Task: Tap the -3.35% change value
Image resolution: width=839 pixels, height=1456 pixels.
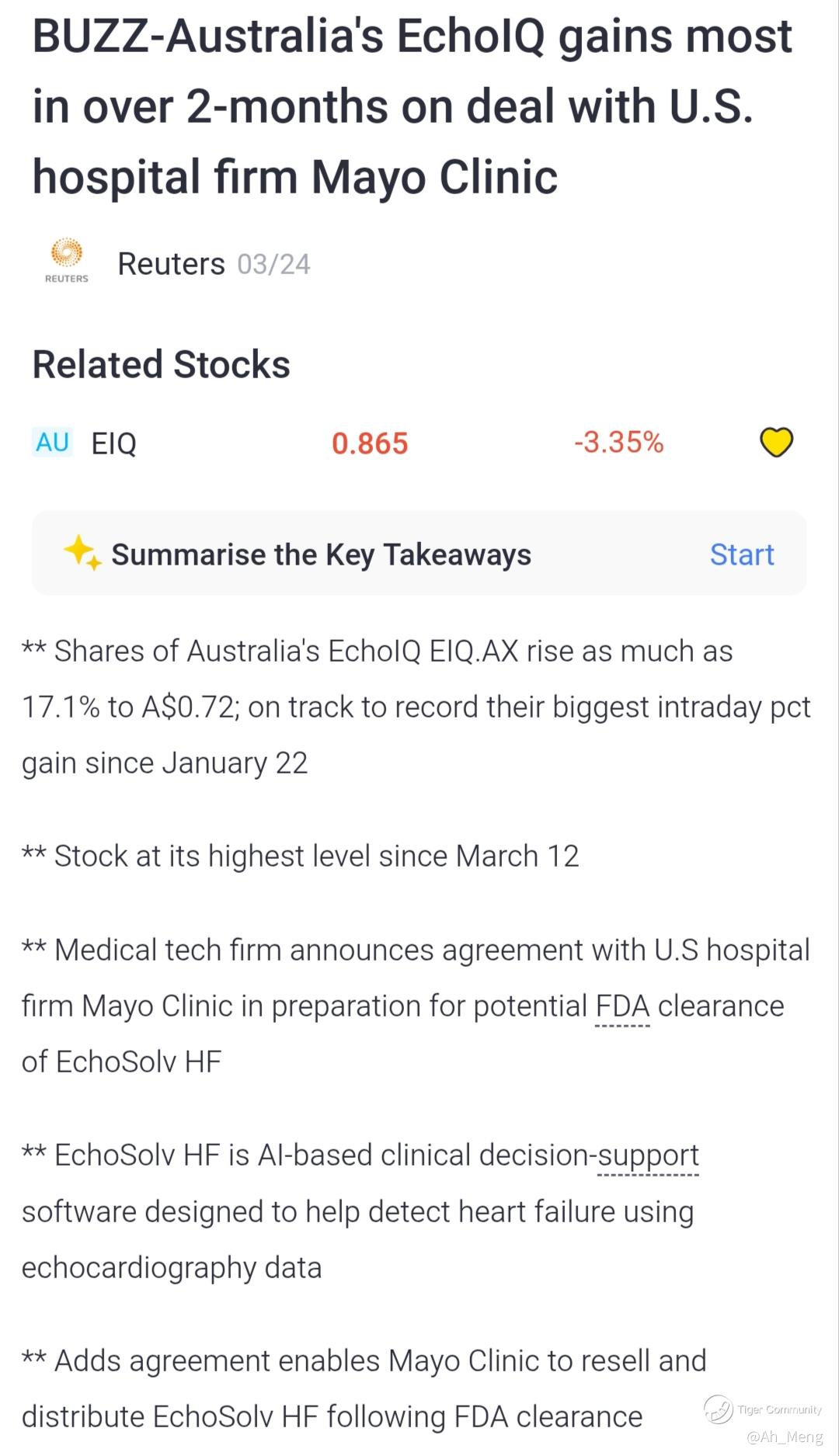Action: tap(619, 443)
